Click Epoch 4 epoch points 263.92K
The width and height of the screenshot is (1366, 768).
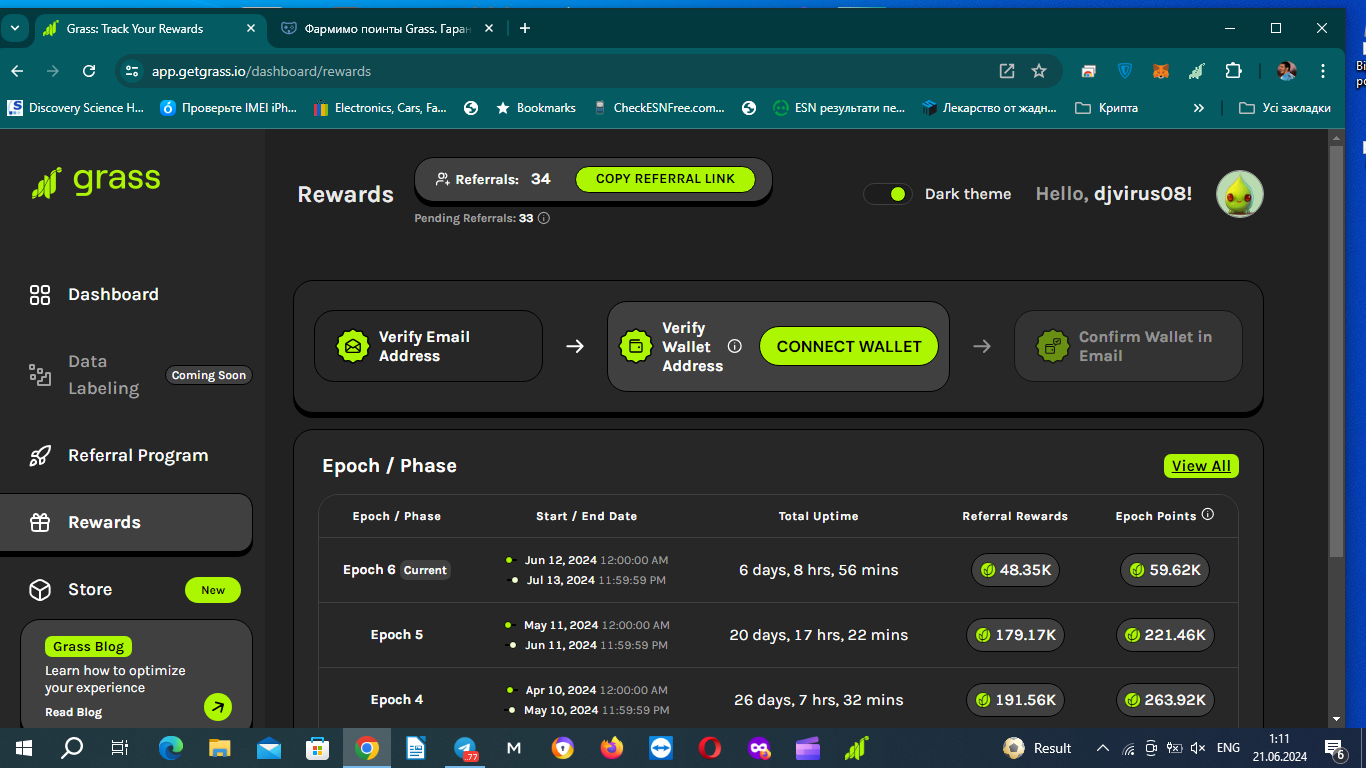(x=1165, y=700)
